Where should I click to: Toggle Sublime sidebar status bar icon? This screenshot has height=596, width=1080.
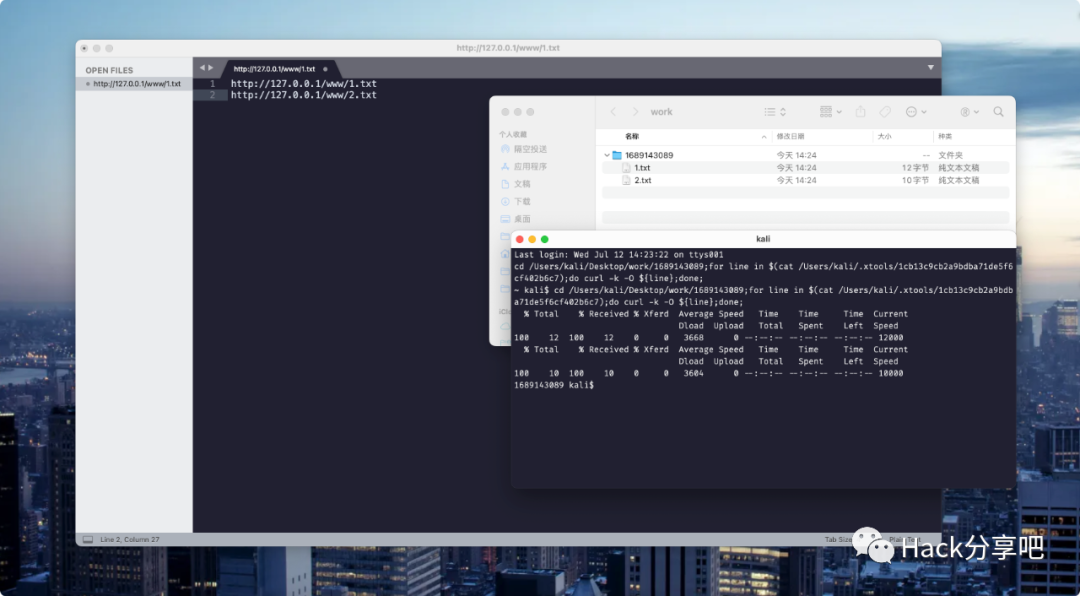point(87,540)
